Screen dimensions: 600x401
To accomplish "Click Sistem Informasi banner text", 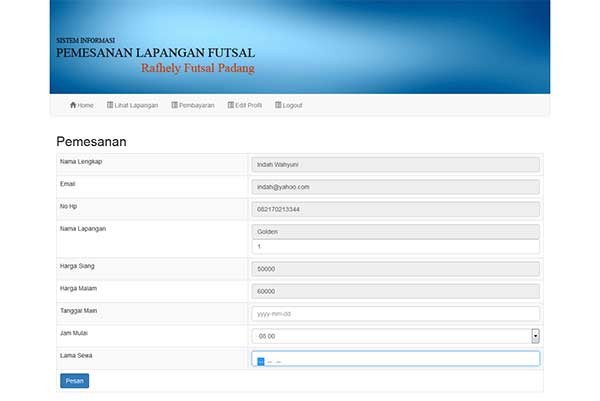I will (85, 40).
